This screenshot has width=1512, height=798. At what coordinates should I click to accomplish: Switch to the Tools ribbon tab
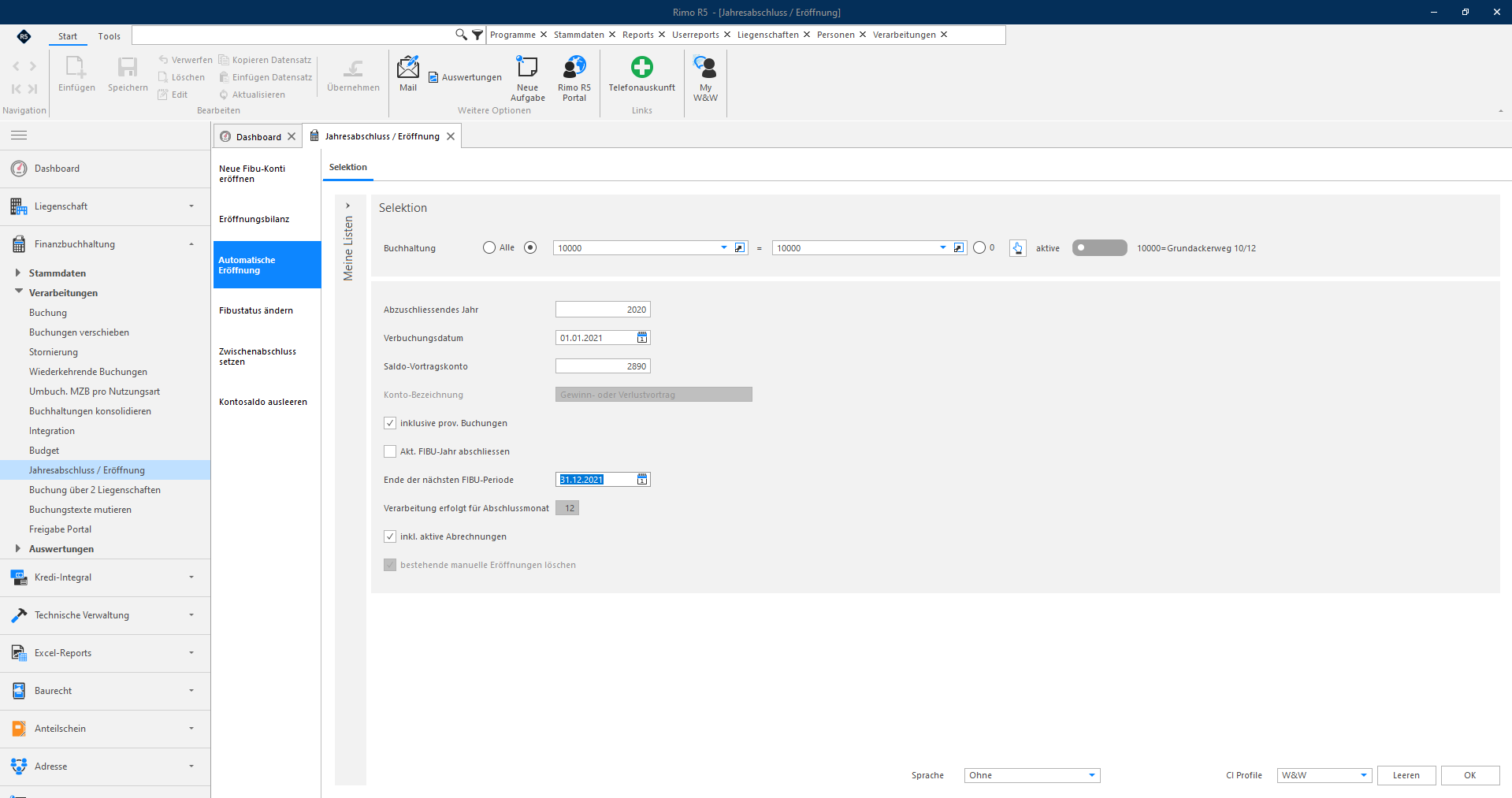click(x=110, y=36)
